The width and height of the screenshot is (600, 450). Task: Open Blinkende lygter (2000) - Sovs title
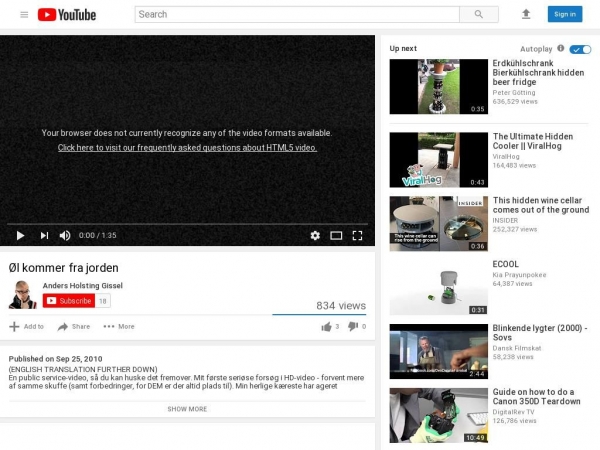pos(540,333)
